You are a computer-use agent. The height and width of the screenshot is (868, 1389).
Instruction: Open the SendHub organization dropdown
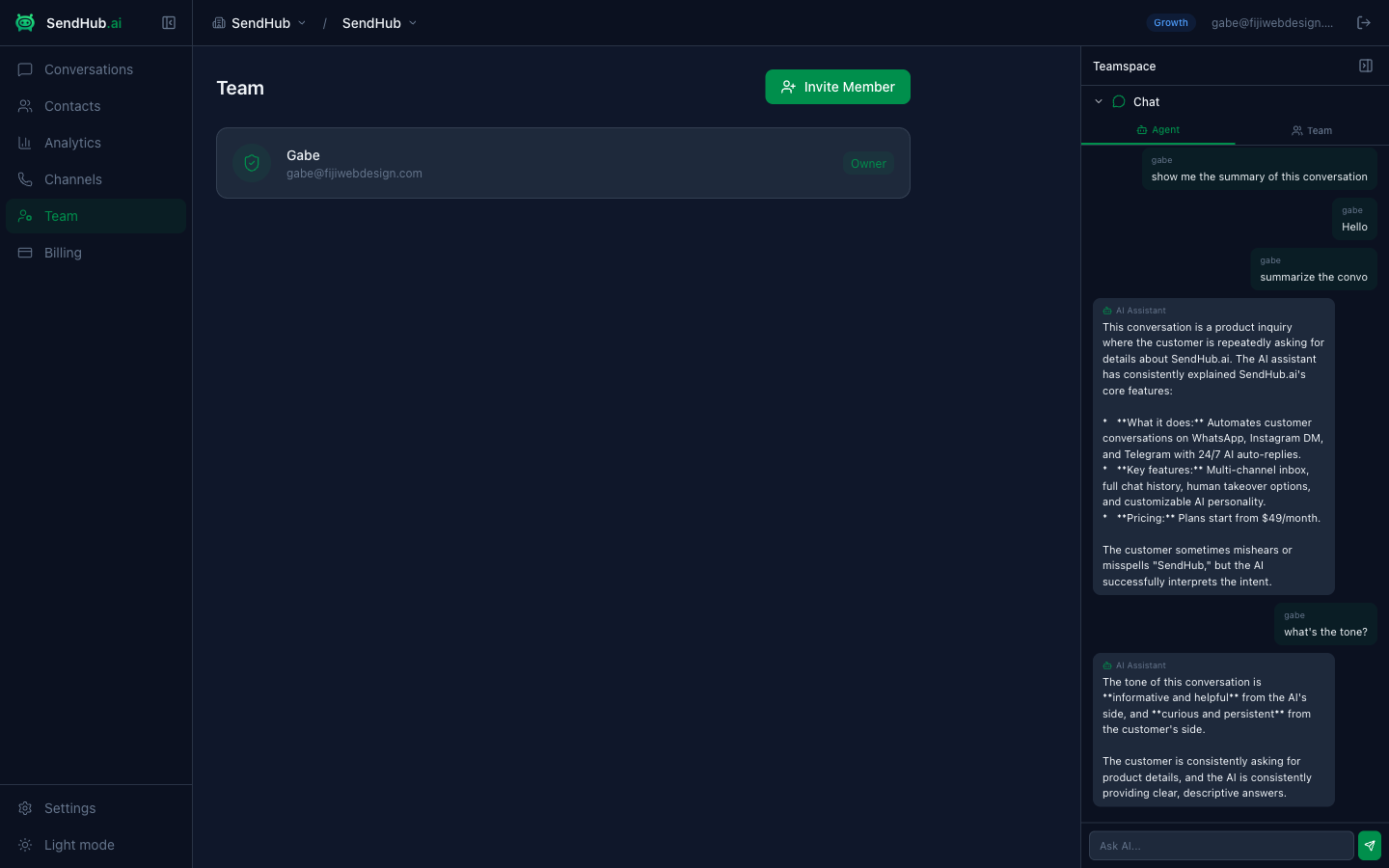pos(259,23)
